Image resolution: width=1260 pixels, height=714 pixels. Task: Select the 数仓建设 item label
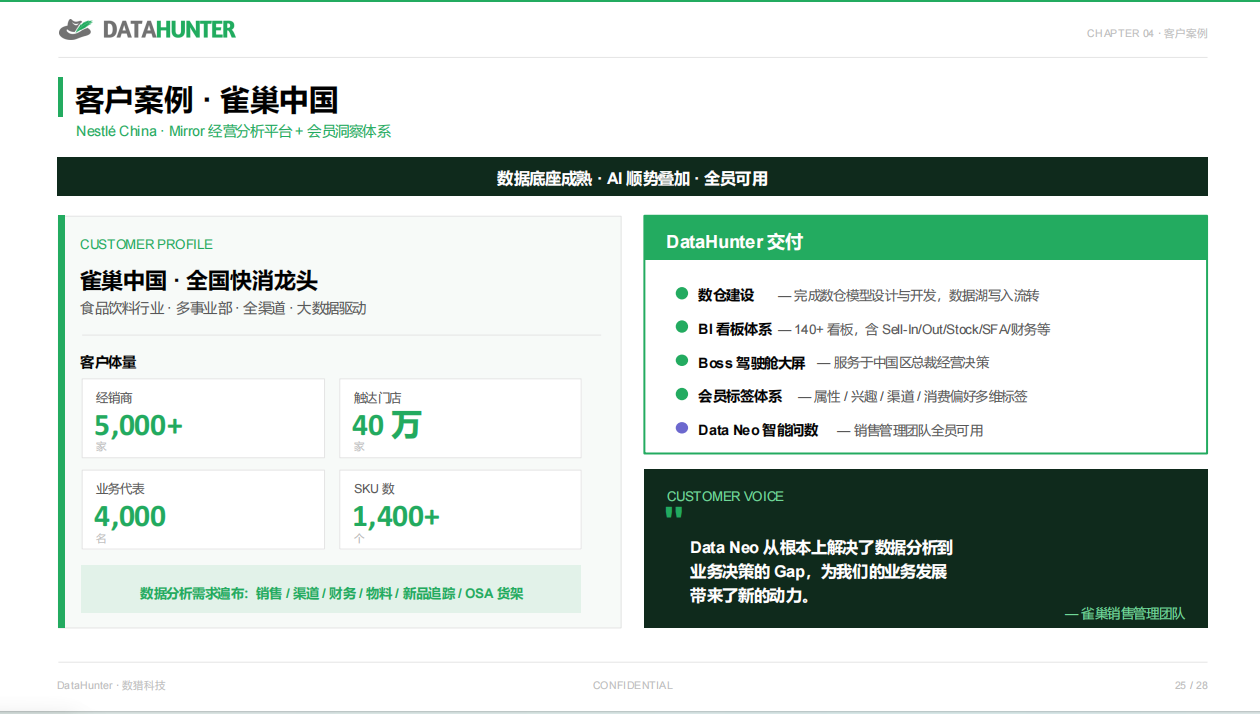726,295
